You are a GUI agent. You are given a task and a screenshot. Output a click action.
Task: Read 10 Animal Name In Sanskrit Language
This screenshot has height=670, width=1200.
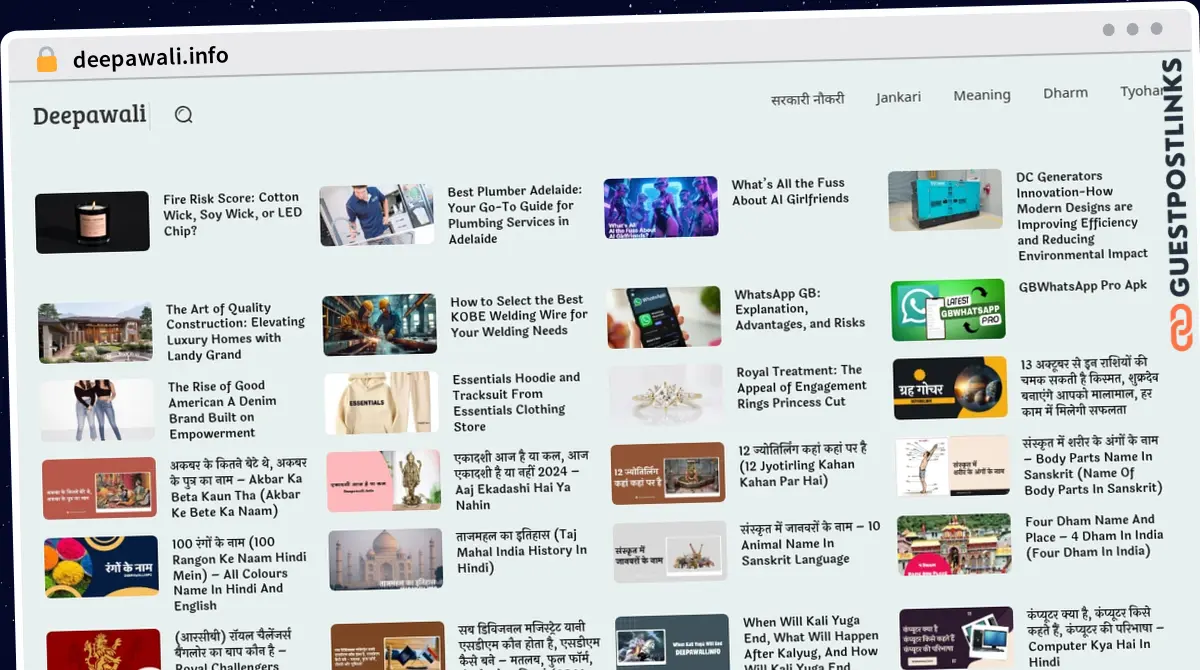[x=811, y=543]
